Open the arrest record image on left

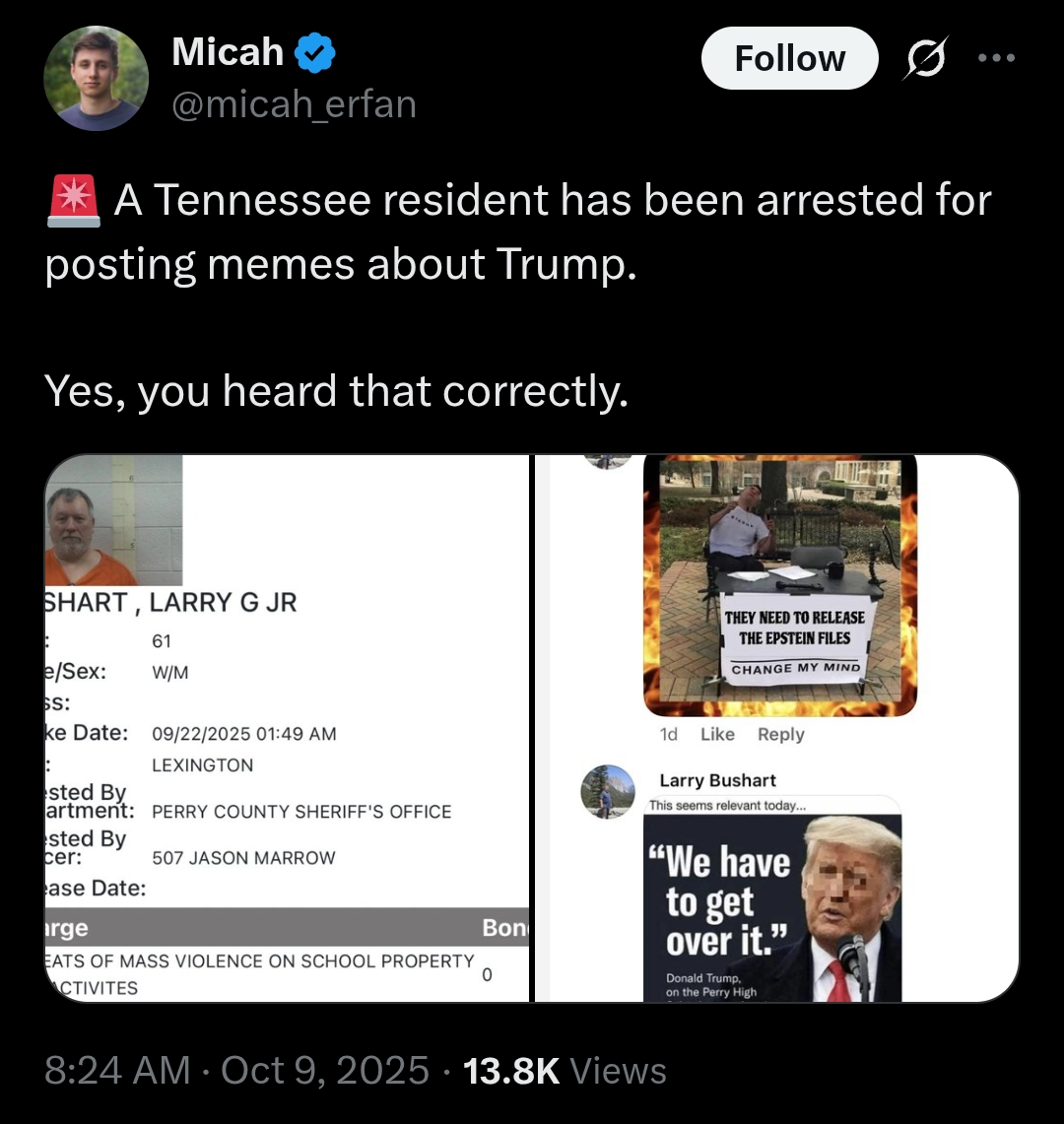point(287,728)
